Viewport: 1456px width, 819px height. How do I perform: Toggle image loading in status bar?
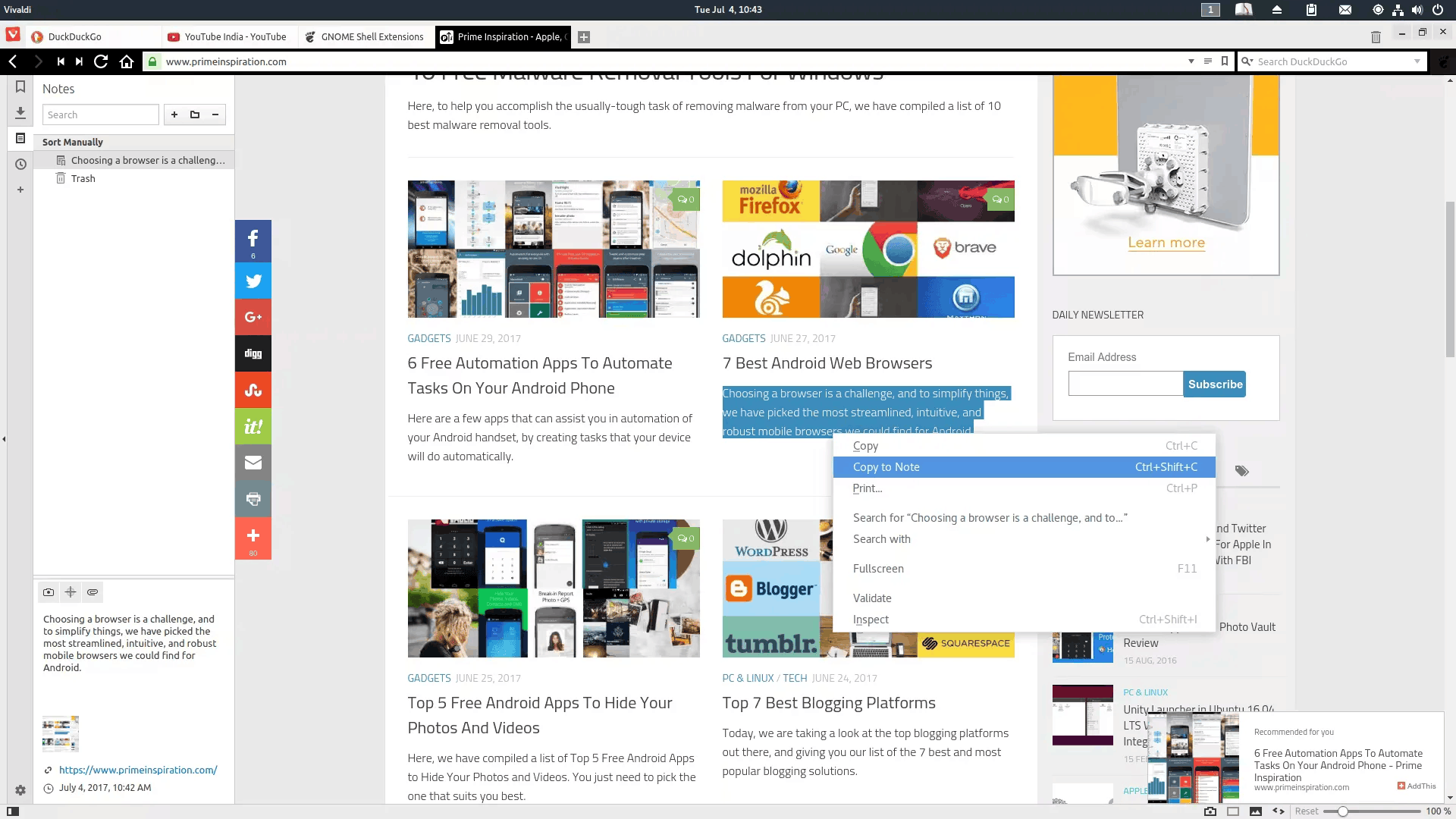coord(1256,811)
